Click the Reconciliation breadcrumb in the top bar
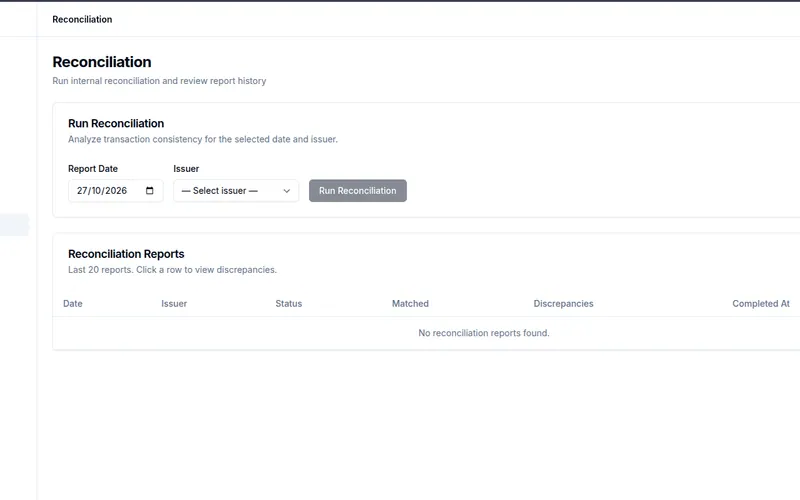The image size is (800, 500). pos(82,19)
